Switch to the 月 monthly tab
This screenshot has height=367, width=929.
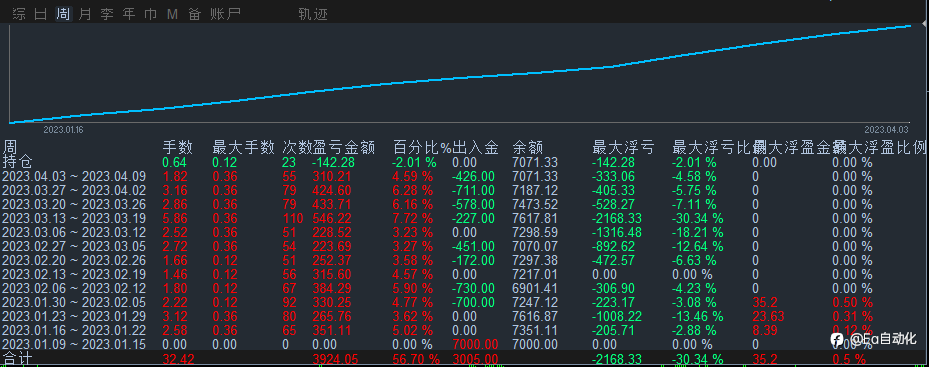click(x=85, y=14)
